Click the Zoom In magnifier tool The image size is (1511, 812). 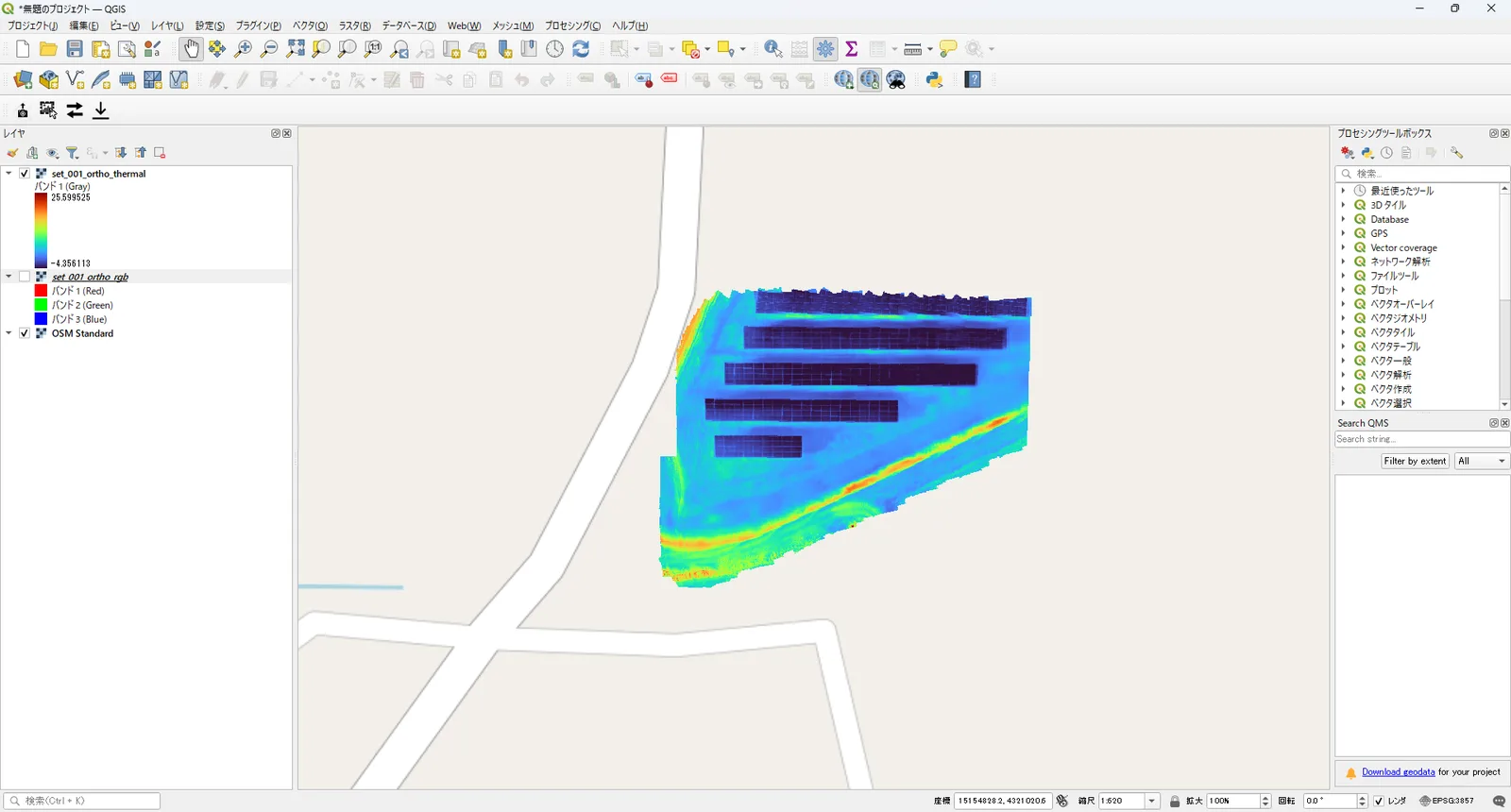[244, 49]
